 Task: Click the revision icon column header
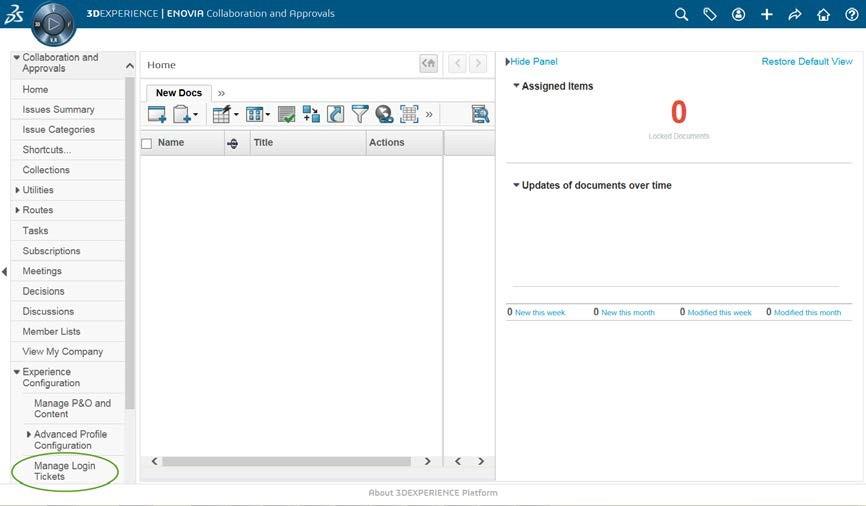[233, 144]
